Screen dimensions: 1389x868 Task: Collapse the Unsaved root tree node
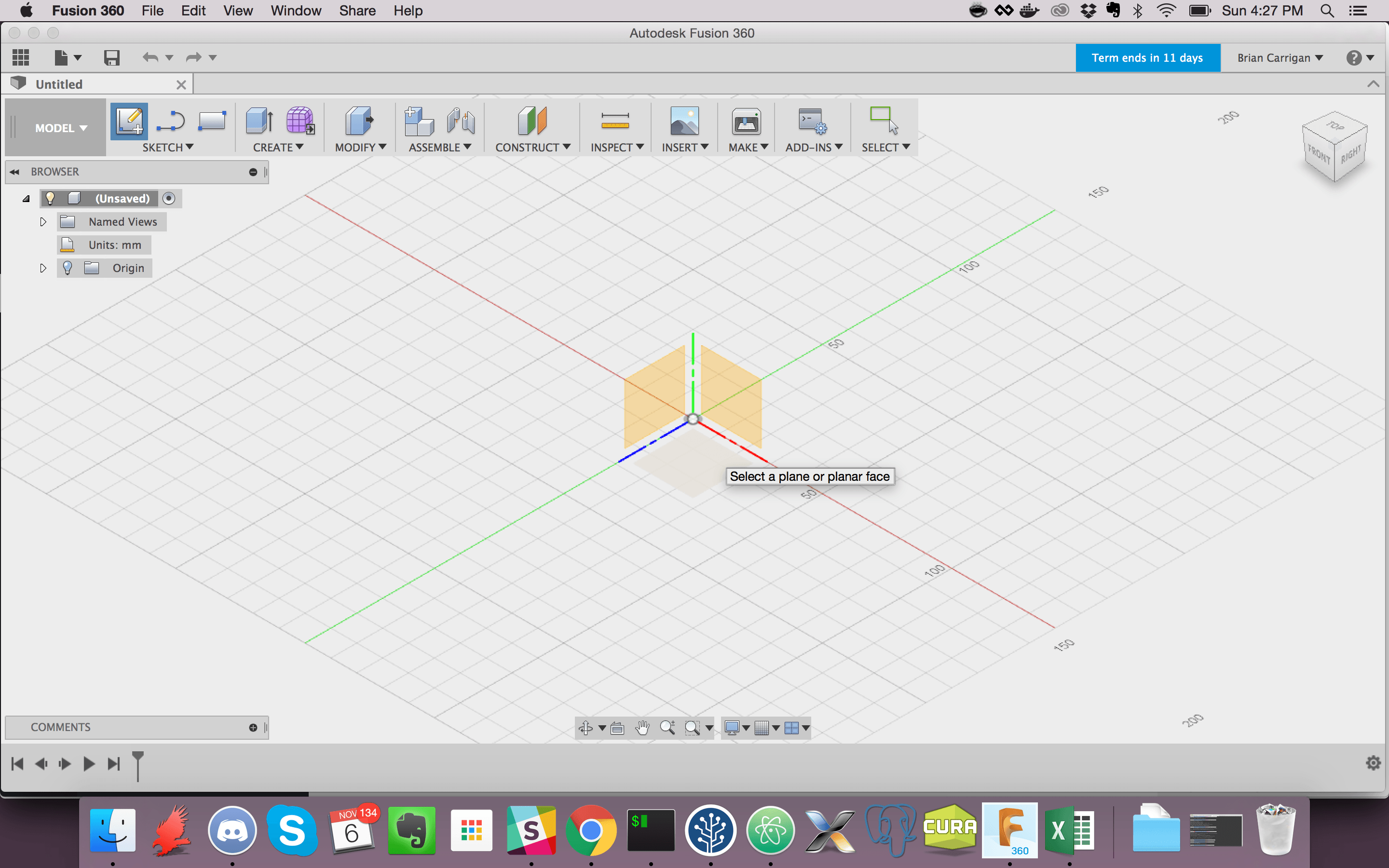tap(26, 199)
